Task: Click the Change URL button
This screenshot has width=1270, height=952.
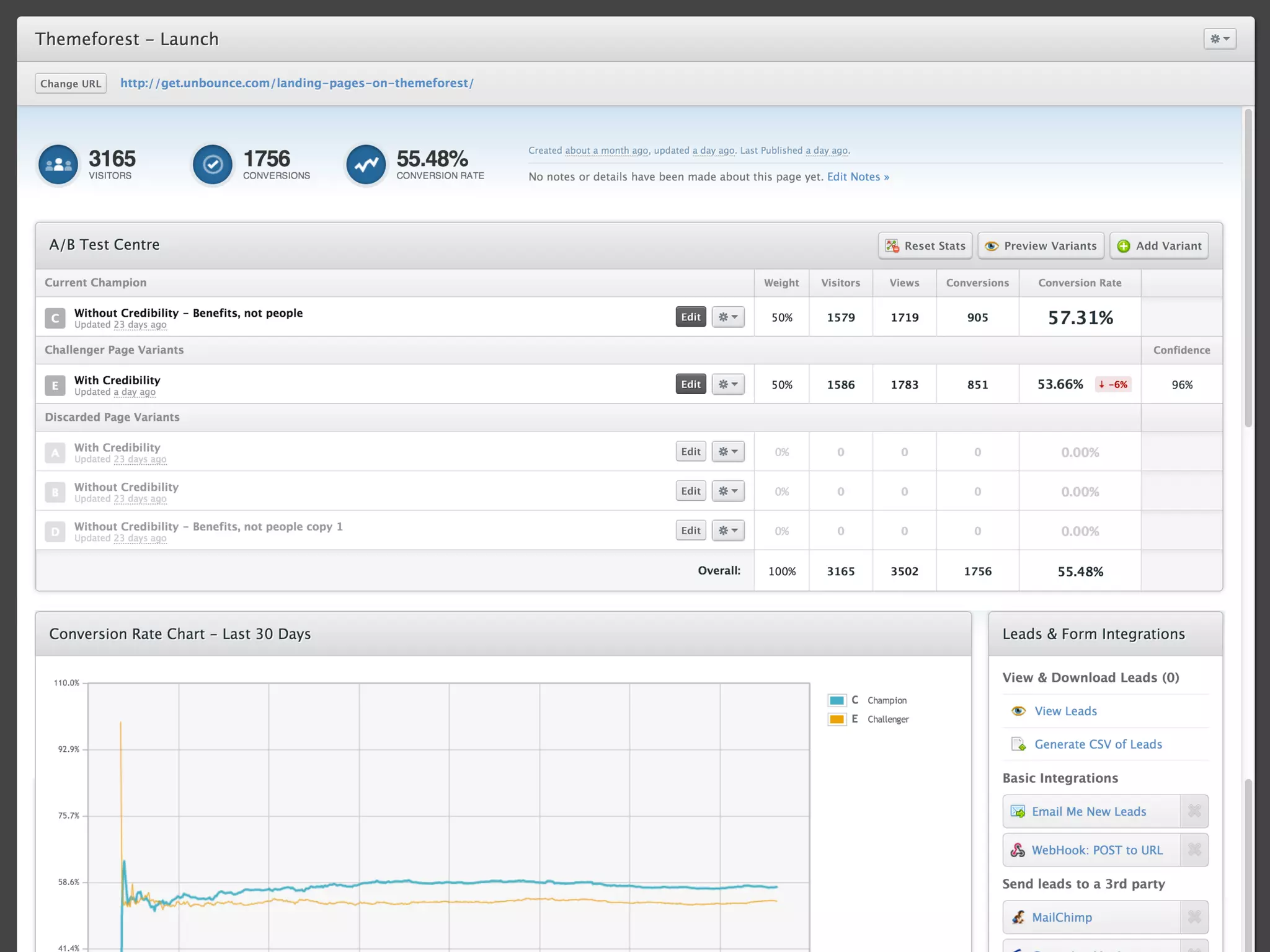Action: click(71, 84)
